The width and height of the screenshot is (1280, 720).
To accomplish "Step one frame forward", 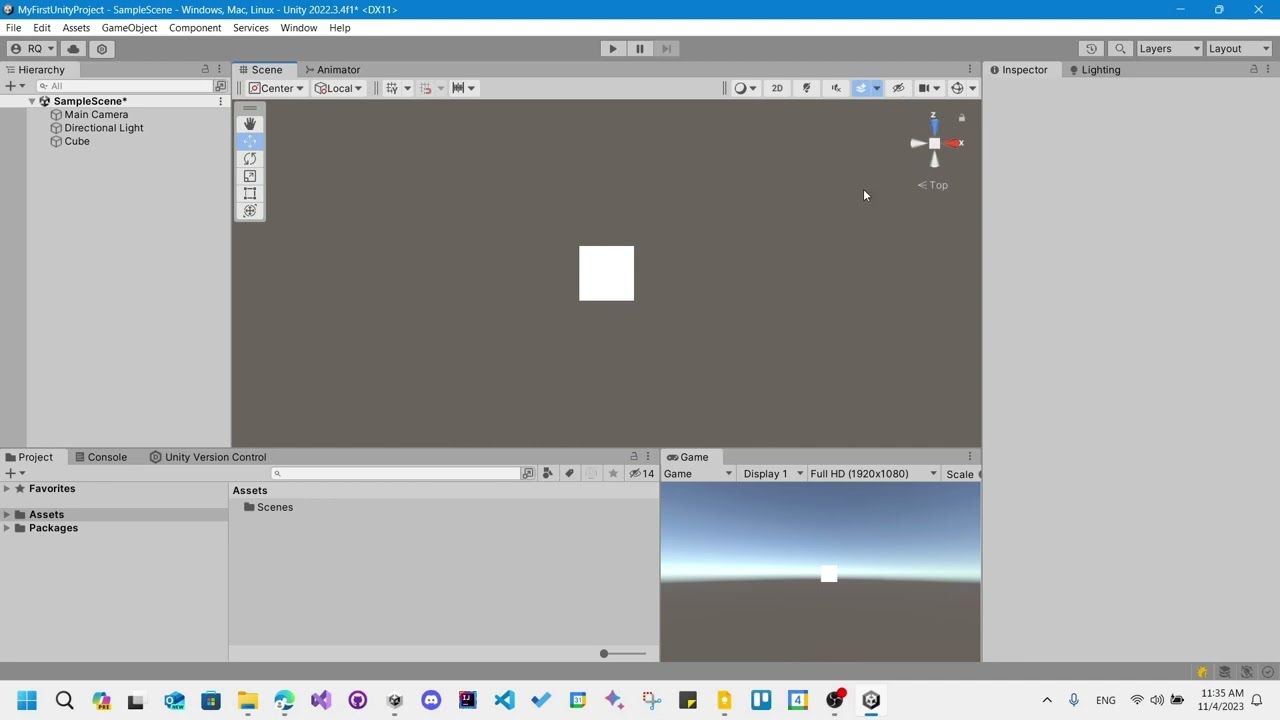I will 666,49.
